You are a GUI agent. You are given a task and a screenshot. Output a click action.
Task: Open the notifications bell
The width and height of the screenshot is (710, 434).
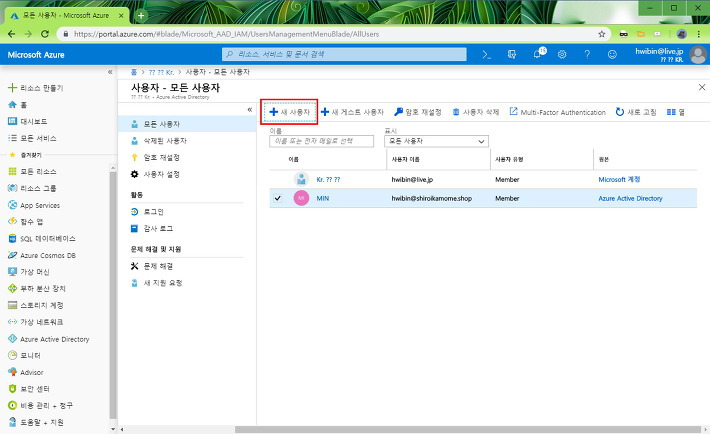pos(537,54)
